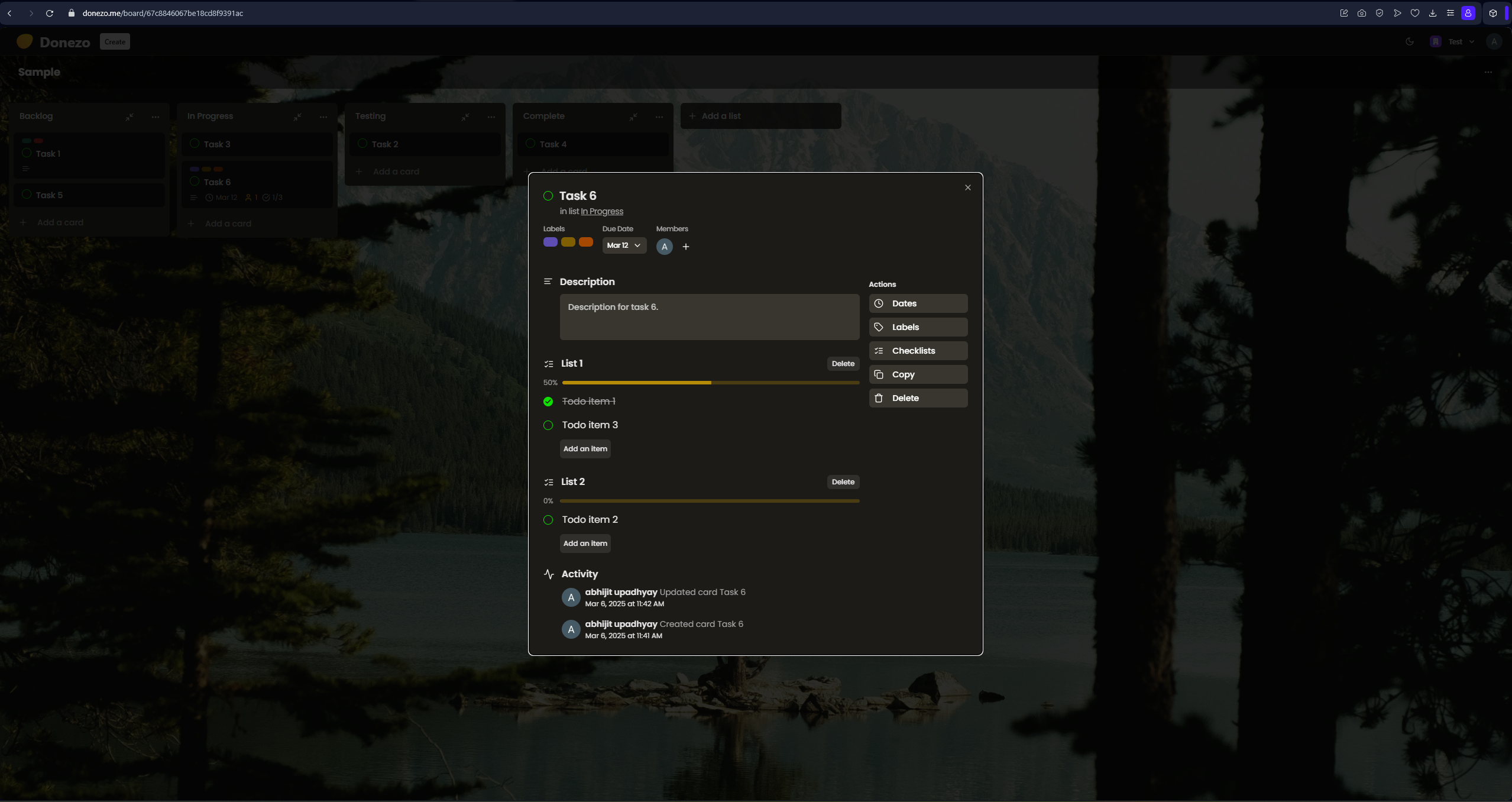Image resolution: width=1512 pixels, height=802 pixels.
Task: Delete List 2 checklist
Action: [843, 482]
